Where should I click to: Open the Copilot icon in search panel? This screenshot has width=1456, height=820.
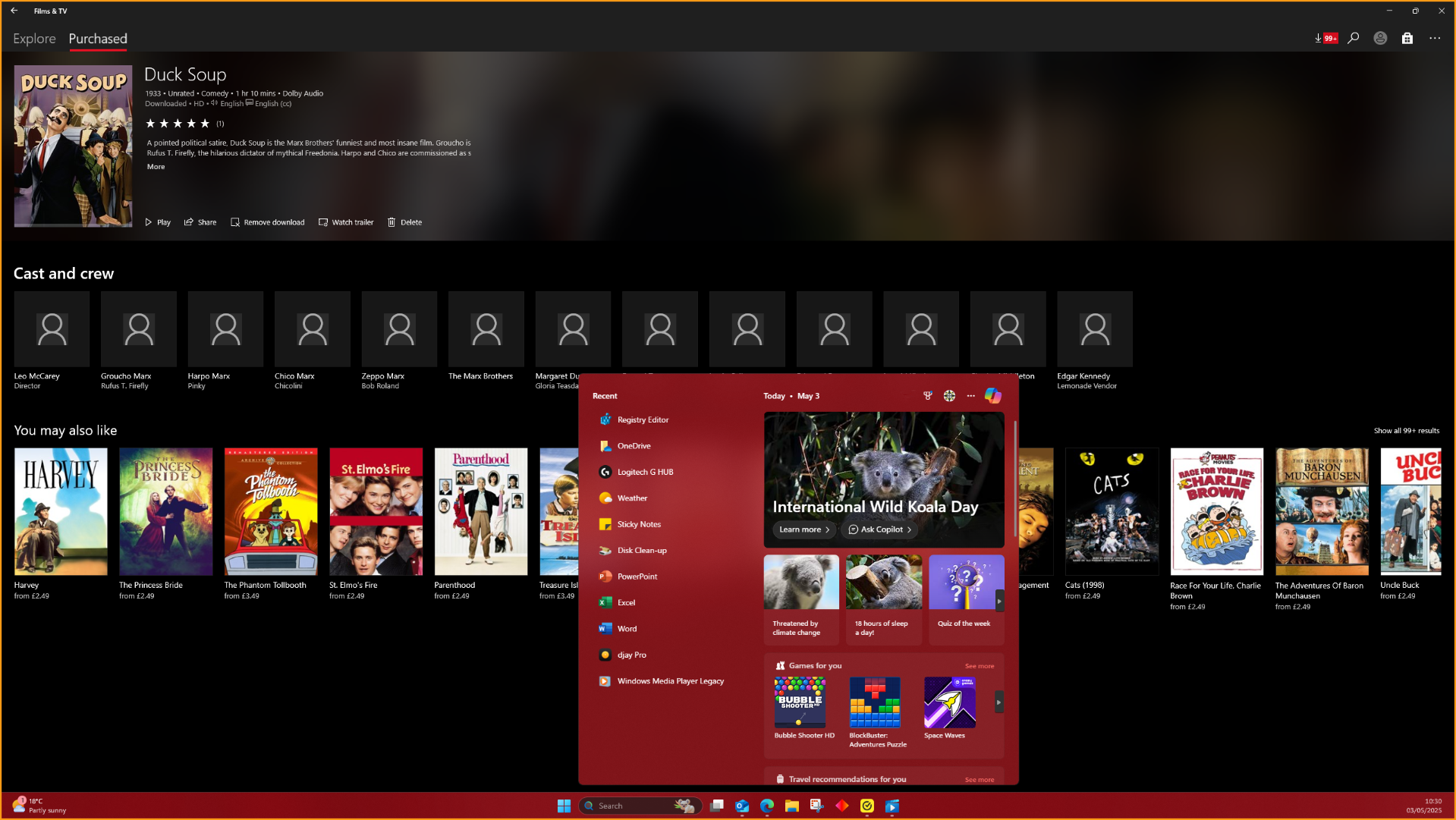point(992,395)
